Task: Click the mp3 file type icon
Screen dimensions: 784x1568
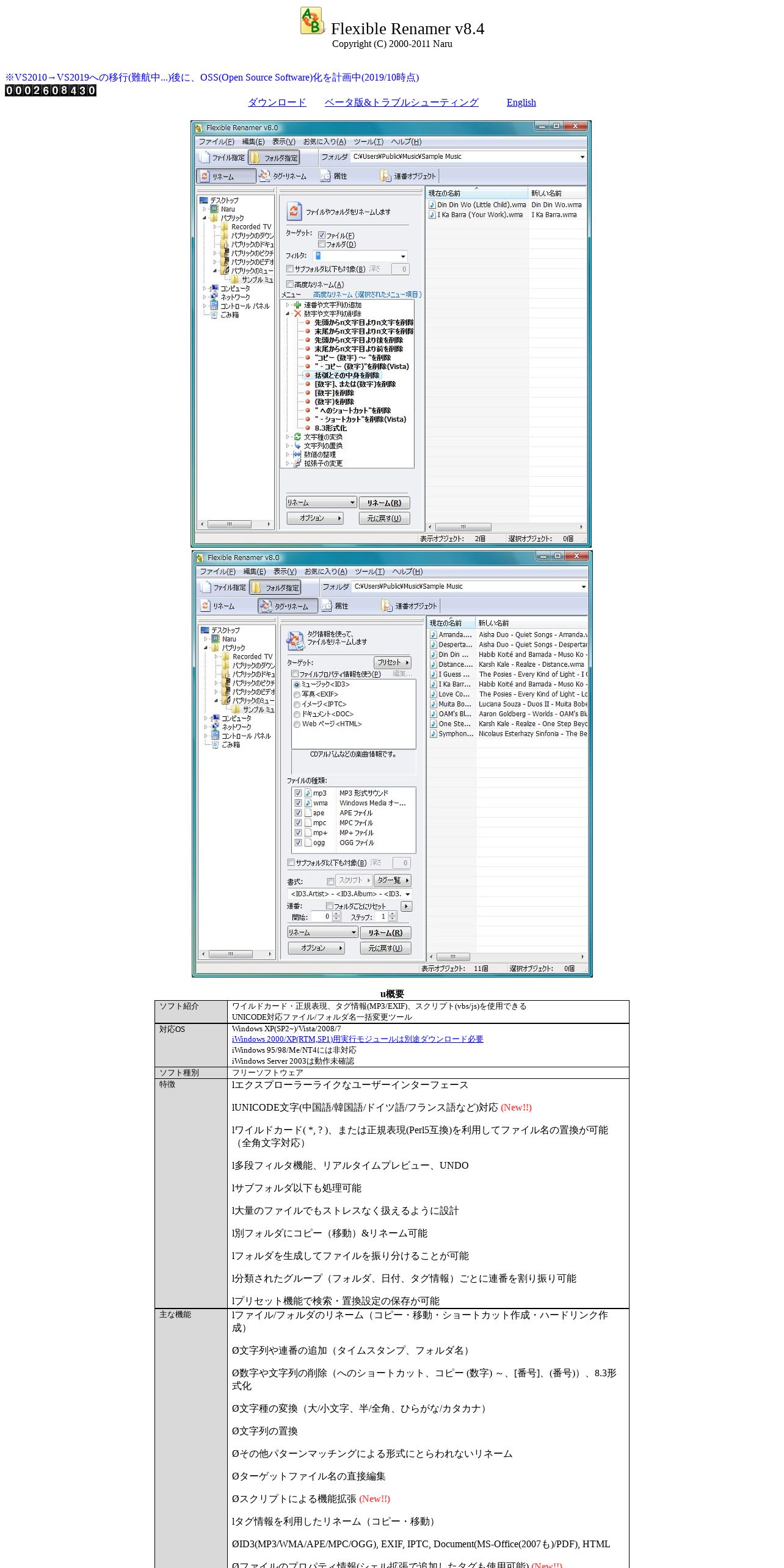Action: click(308, 793)
